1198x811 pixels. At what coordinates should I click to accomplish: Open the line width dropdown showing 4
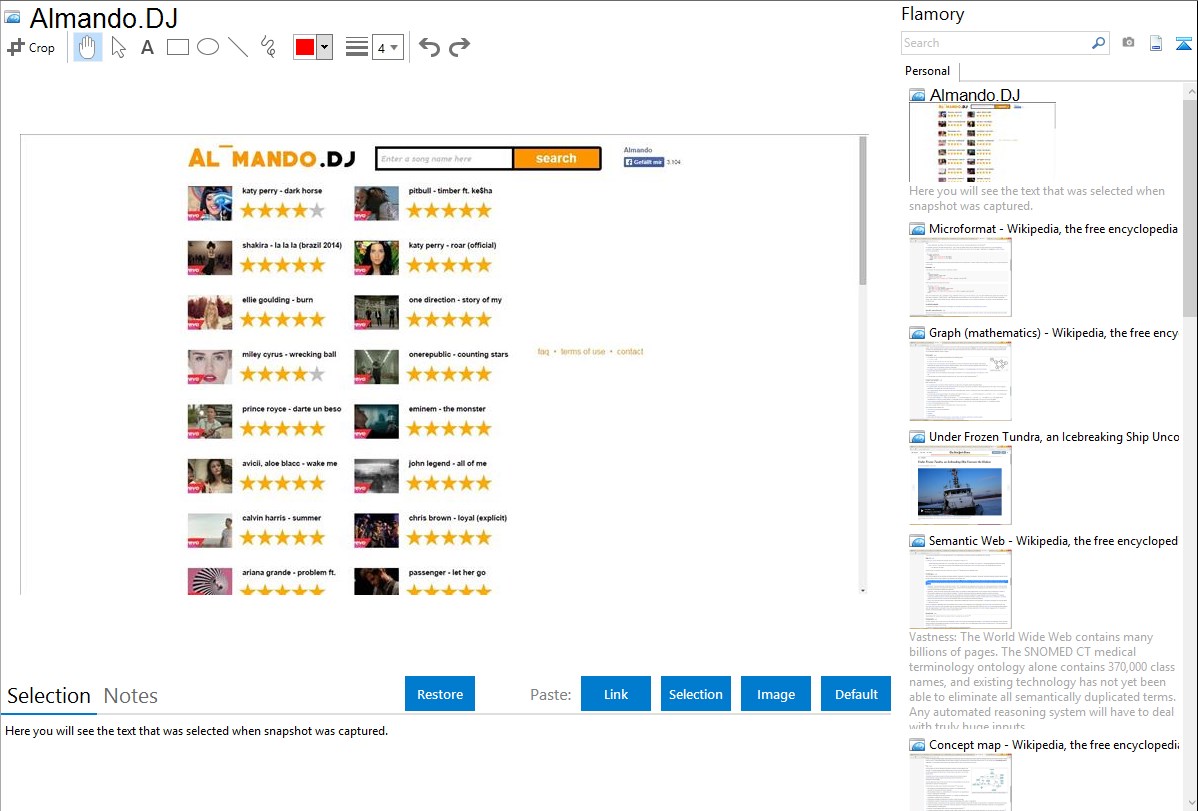(x=387, y=47)
